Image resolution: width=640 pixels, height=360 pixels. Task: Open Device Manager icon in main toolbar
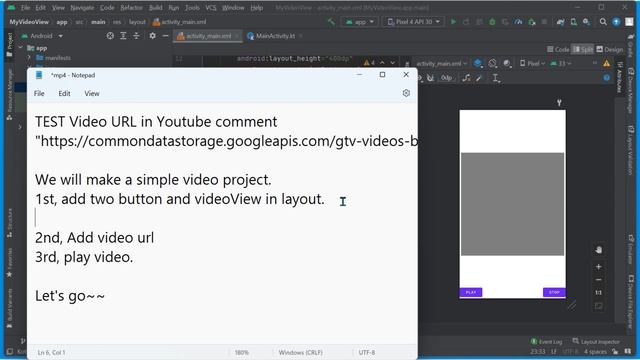click(x=573, y=22)
